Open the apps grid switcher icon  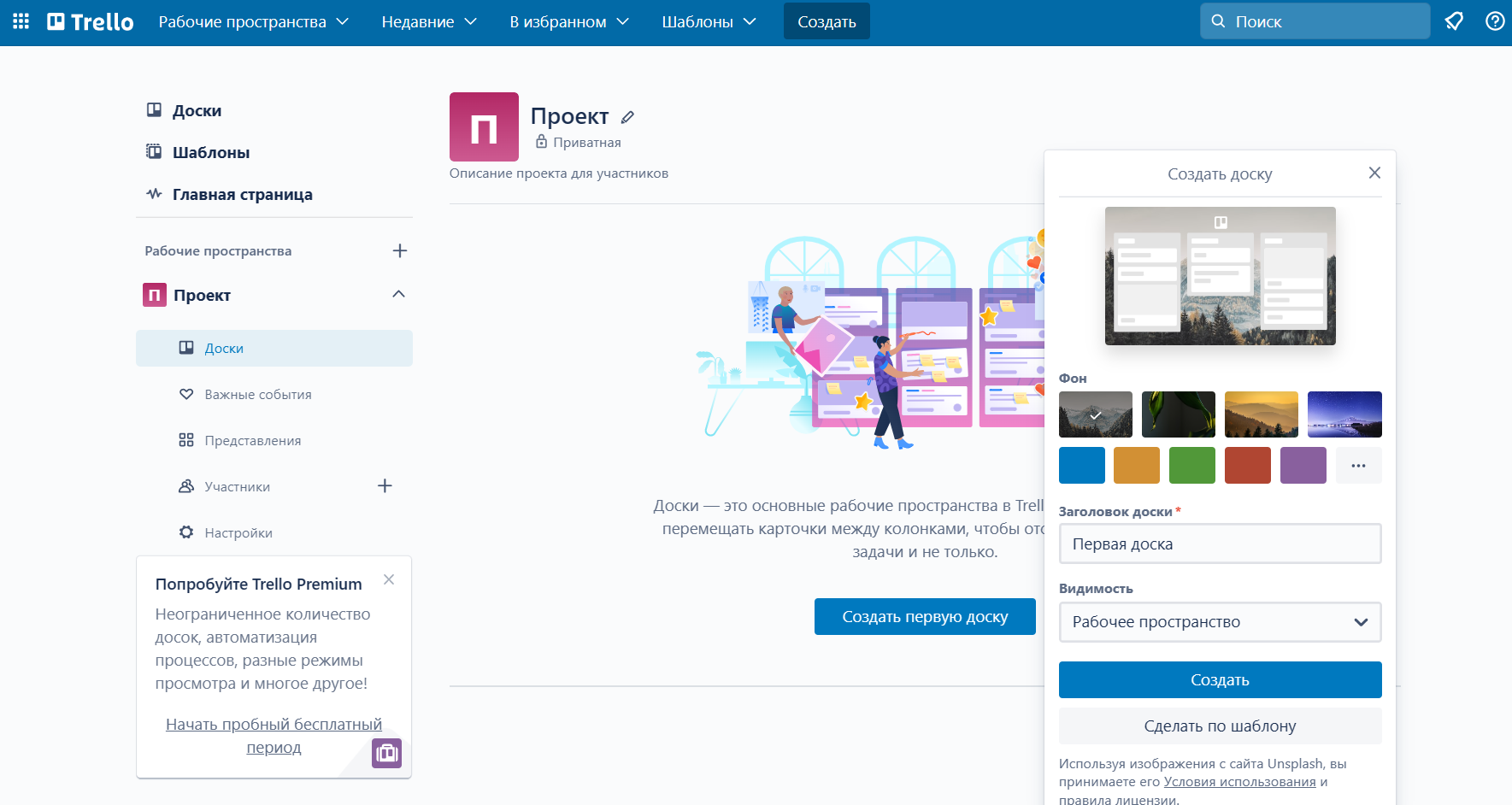tap(21, 21)
